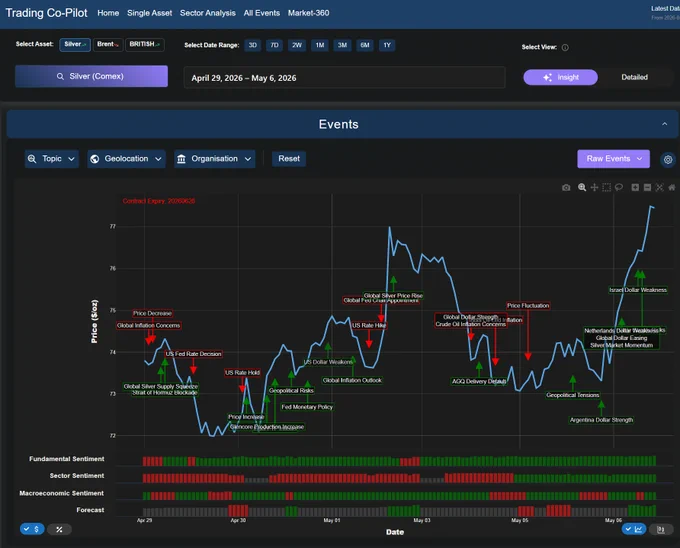The width and height of the screenshot is (680, 548).
Task: Set date range to 3M
Action: tap(342, 45)
